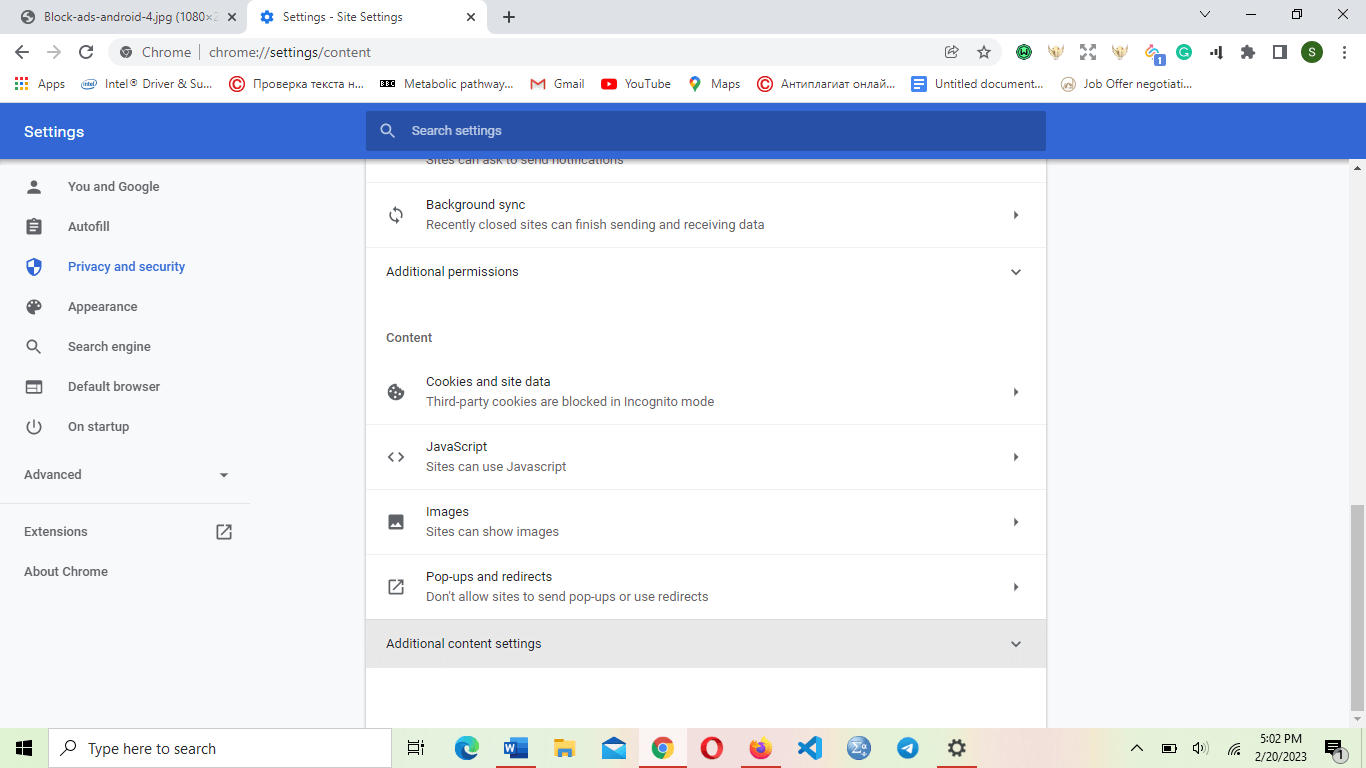The image size is (1366, 768).
Task: Select Appearance in the sidebar
Action: tap(102, 307)
